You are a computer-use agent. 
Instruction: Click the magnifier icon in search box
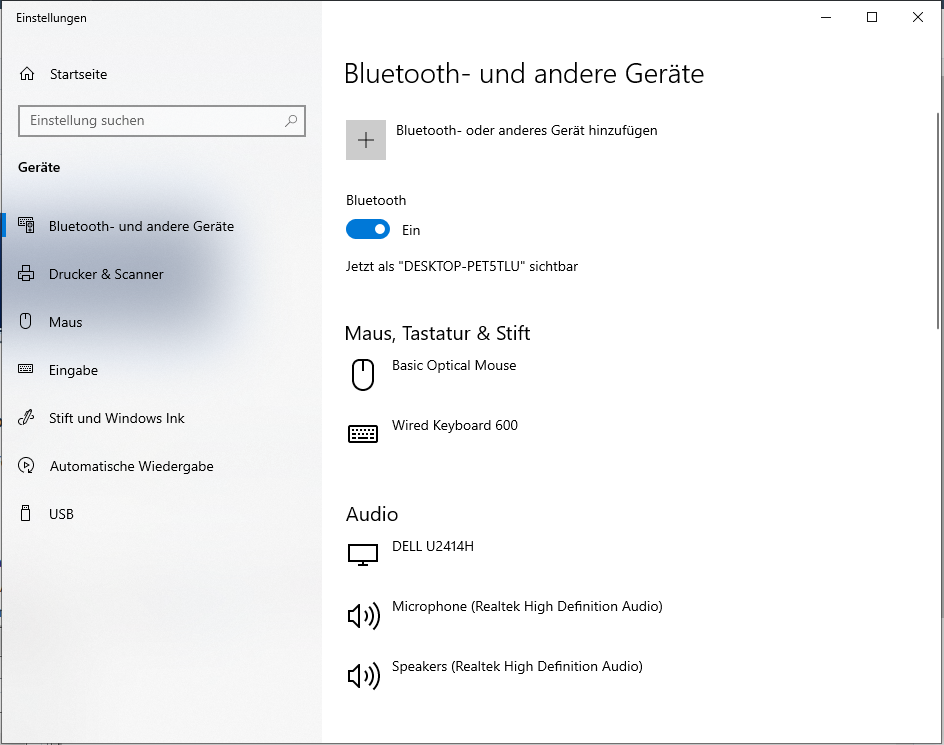click(x=291, y=120)
